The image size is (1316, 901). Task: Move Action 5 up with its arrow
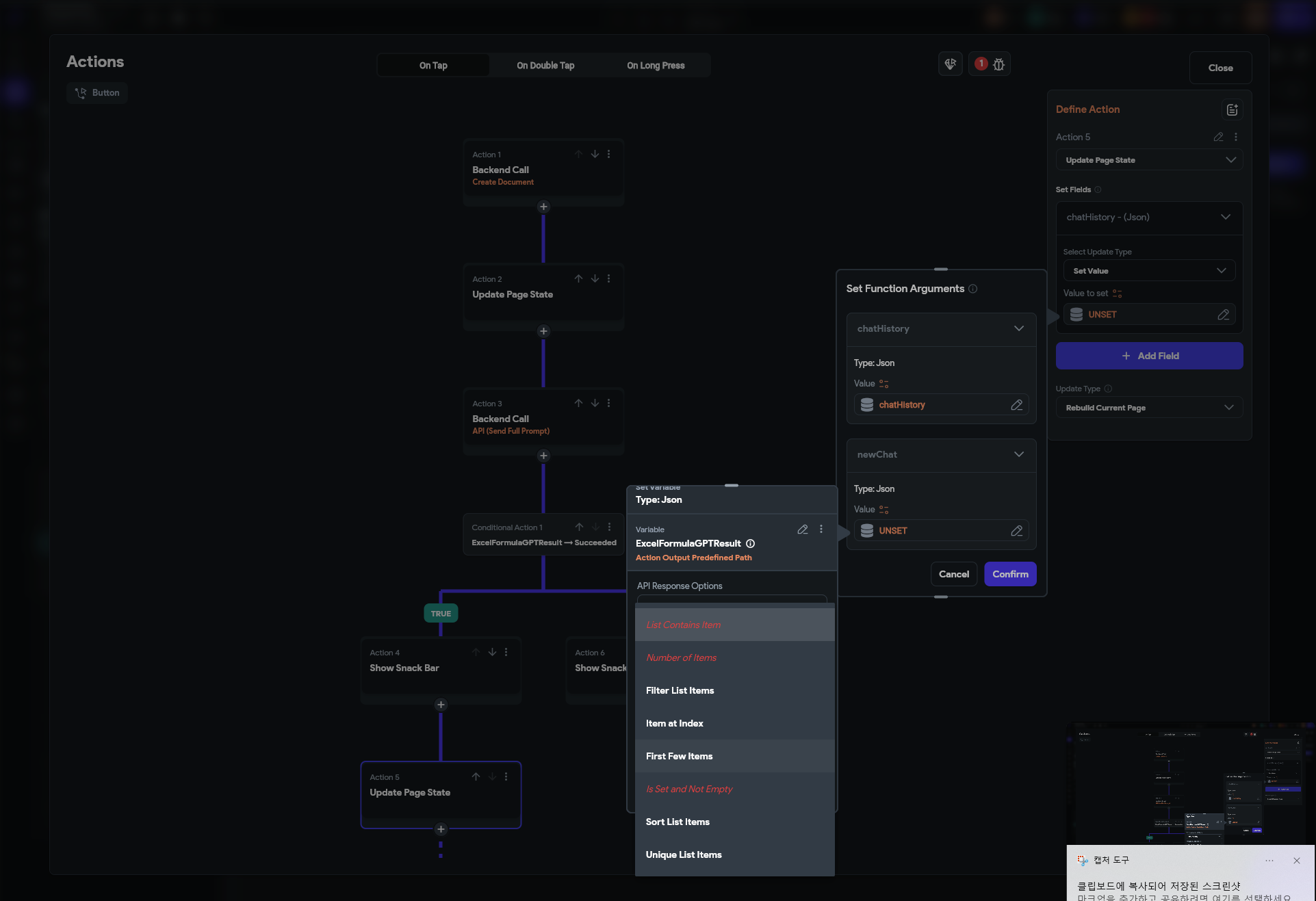tap(476, 777)
